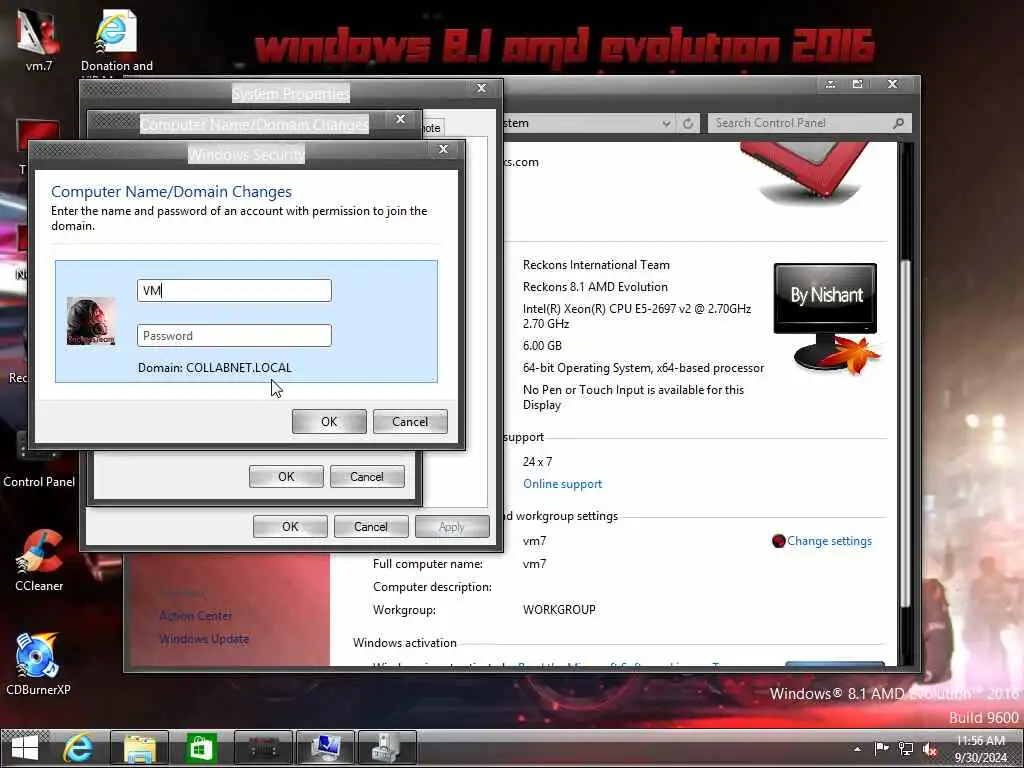Open the muted volume tray icon
This screenshot has height=768, width=1024.
929,750
